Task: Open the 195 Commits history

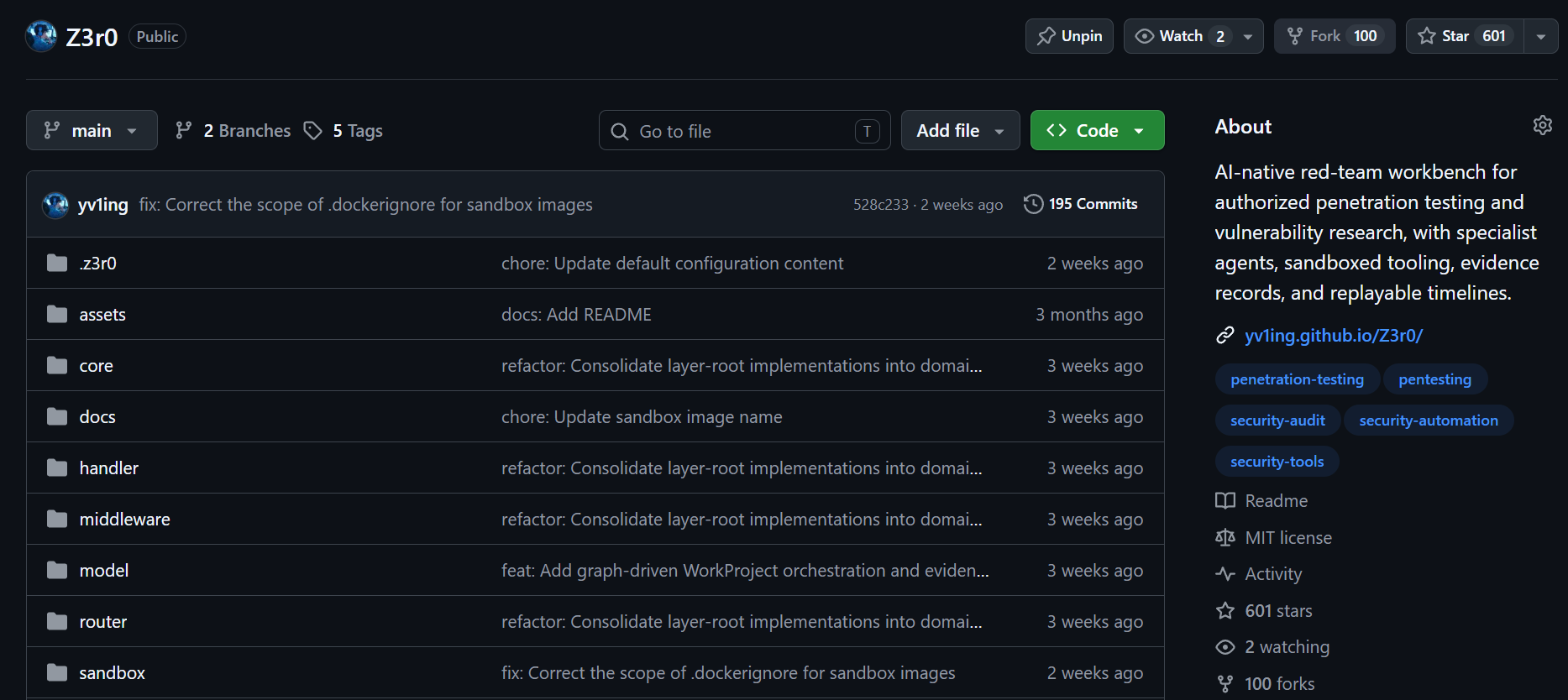Action: (1081, 204)
